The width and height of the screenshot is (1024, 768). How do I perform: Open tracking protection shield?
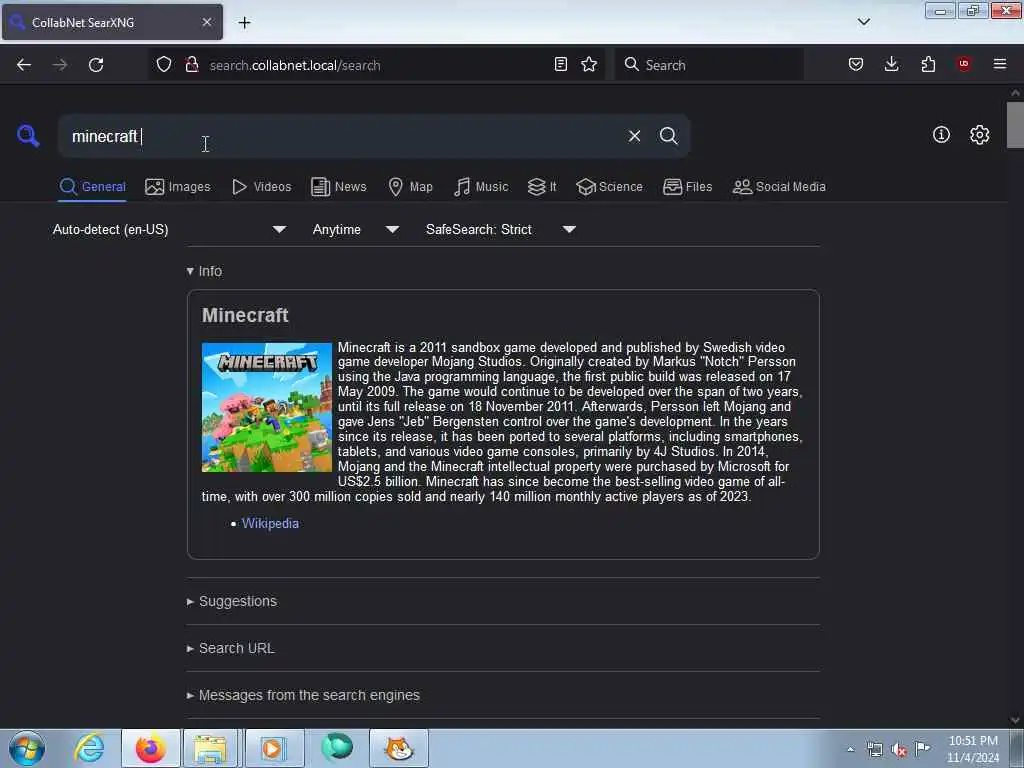tap(164, 65)
